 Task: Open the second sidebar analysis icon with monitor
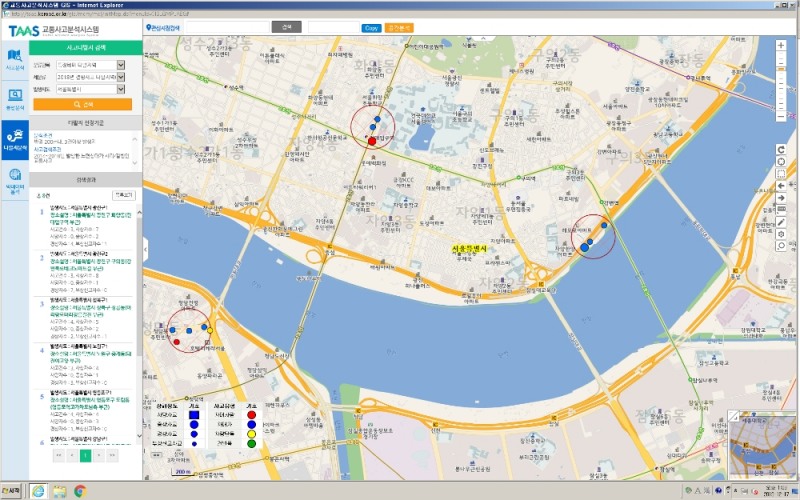[14, 98]
